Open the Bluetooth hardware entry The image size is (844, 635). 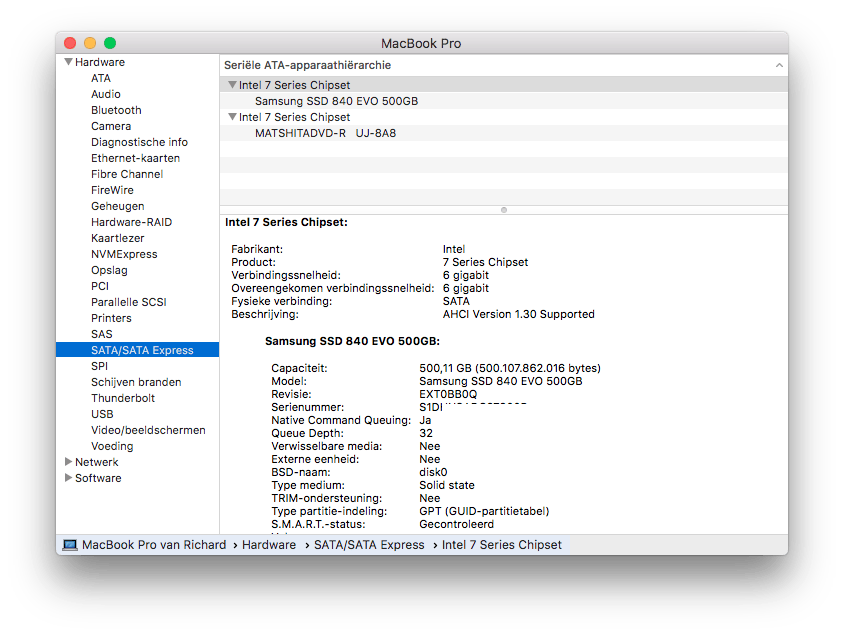(116, 110)
